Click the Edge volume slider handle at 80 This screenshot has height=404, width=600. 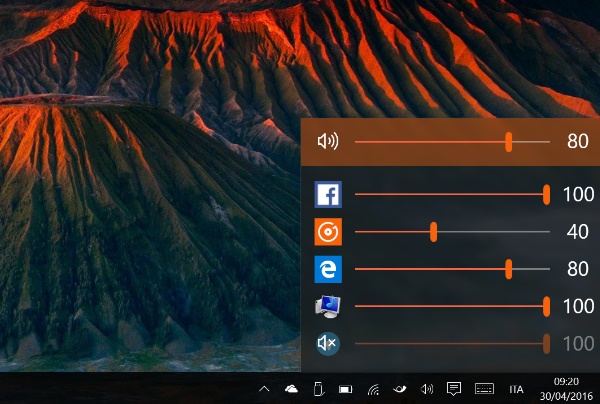tap(509, 269)
